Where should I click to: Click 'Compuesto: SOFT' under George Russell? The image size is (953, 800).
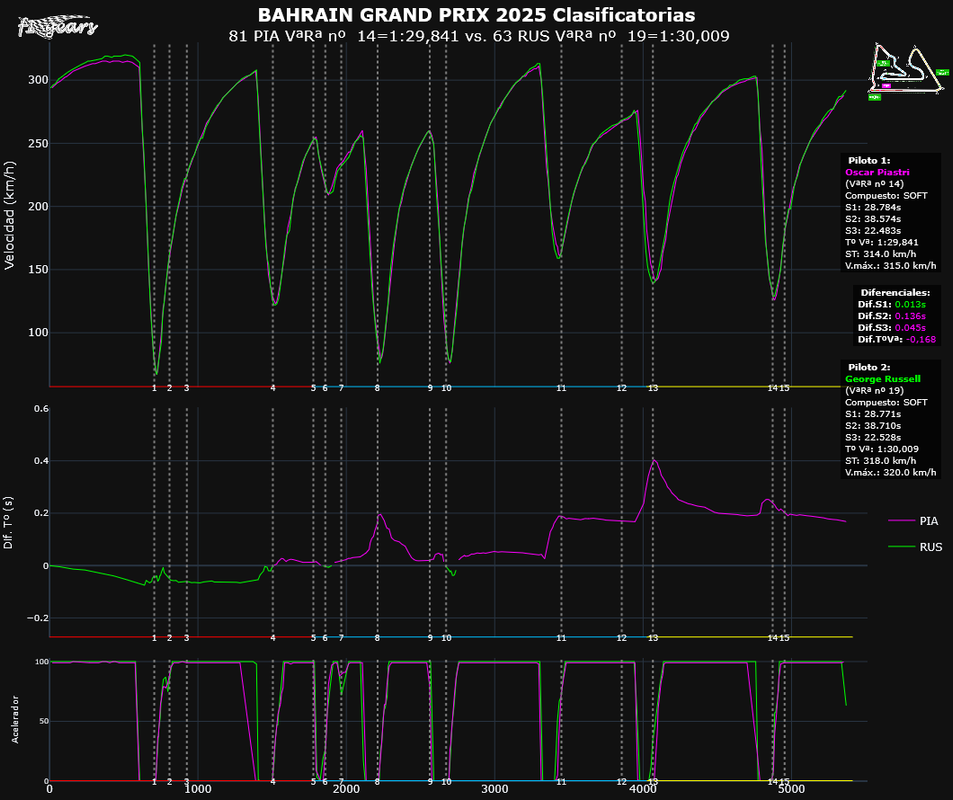click(x=886, y=402)
